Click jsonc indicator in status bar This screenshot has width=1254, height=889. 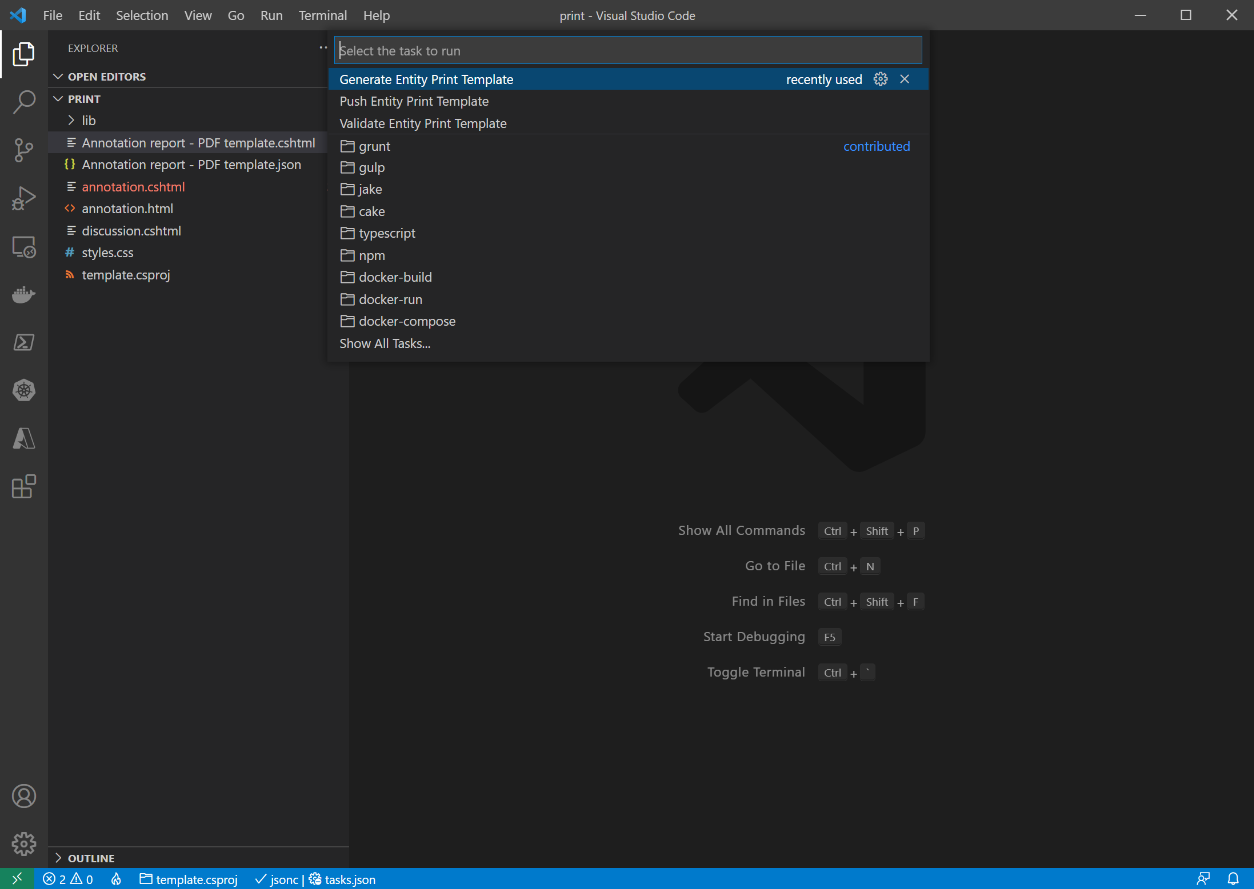click(x=277, y=879)
